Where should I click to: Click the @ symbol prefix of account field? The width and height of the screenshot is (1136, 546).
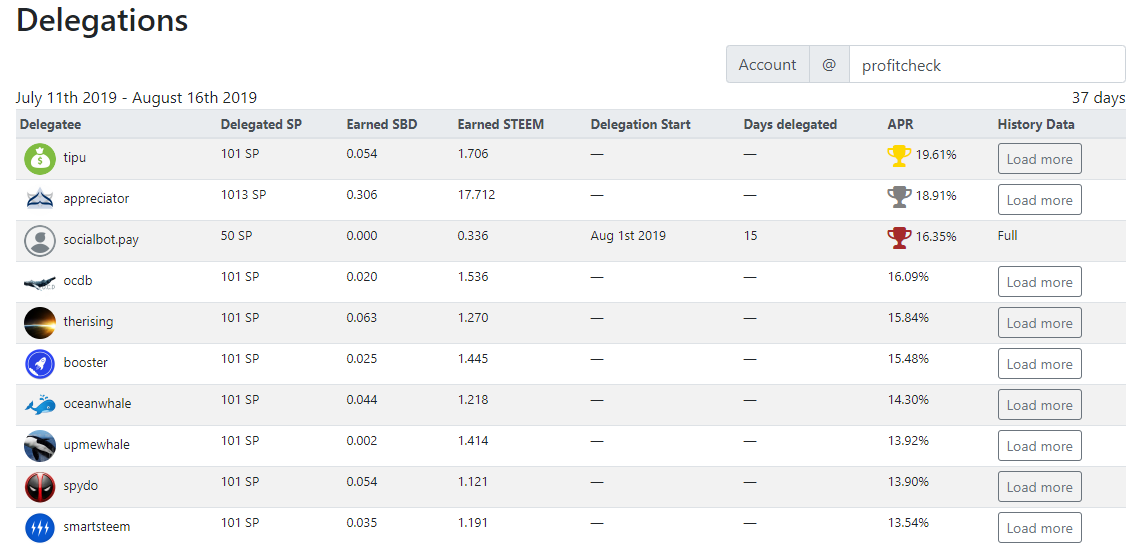pyautogui.click(x=829, y=64)
